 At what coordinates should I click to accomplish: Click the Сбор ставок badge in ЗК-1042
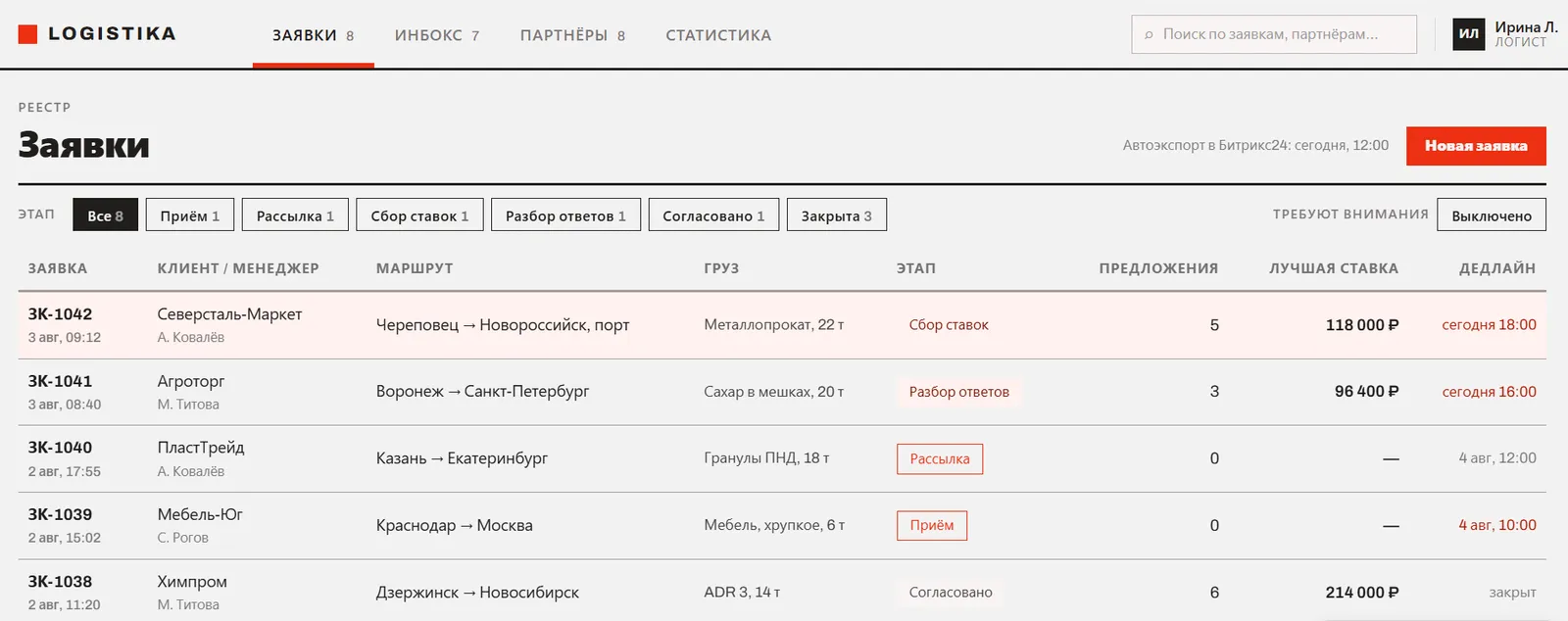(x=949, y=325)
